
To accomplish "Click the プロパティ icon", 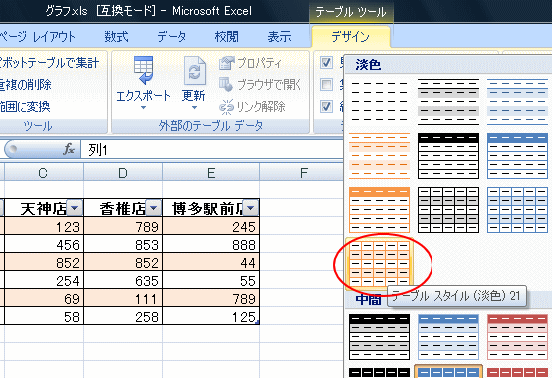I will point(226,63).
